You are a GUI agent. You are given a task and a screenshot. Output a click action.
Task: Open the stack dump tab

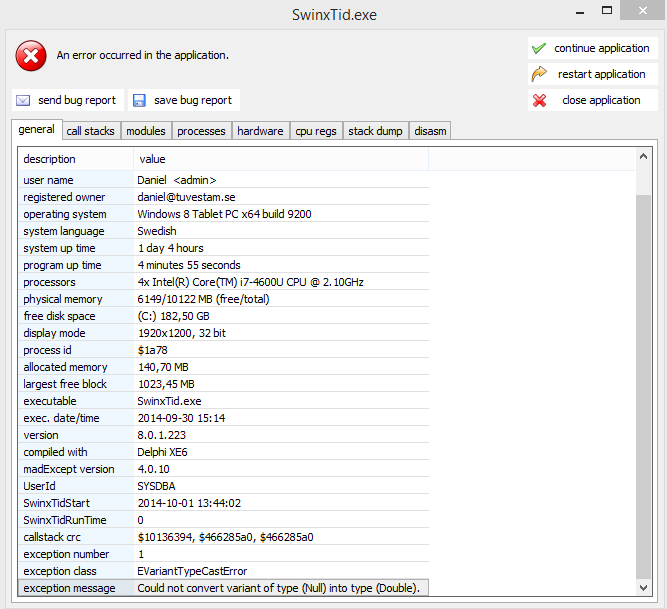(375, 131)
